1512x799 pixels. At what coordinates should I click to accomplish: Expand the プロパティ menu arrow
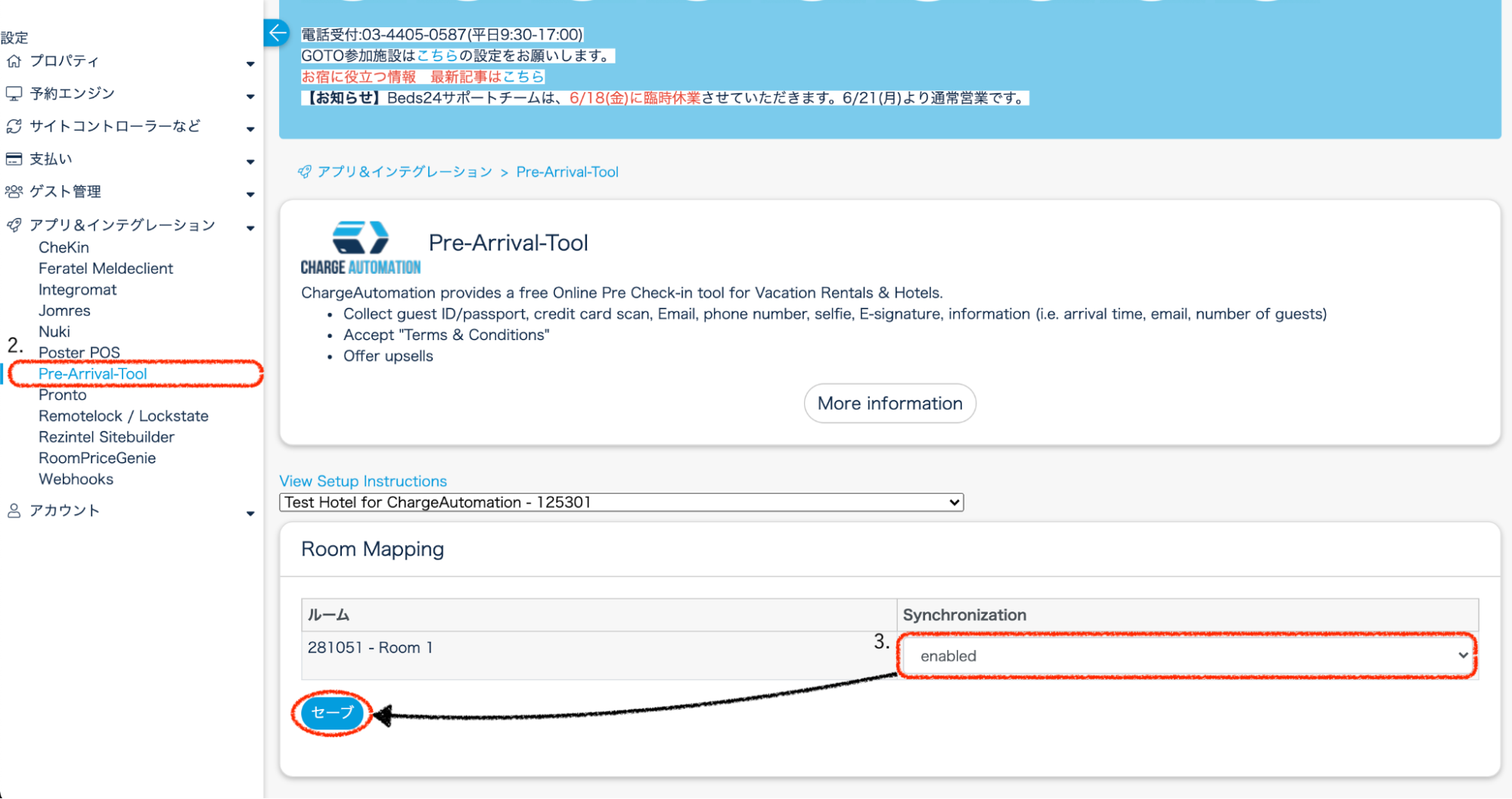(x=250, y=63)
